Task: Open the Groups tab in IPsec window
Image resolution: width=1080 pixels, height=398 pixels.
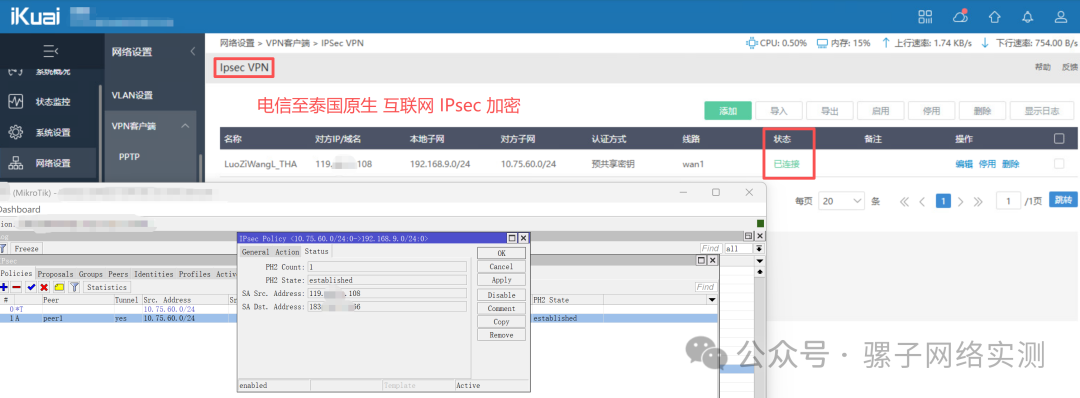Action: [x=91, y=274]
